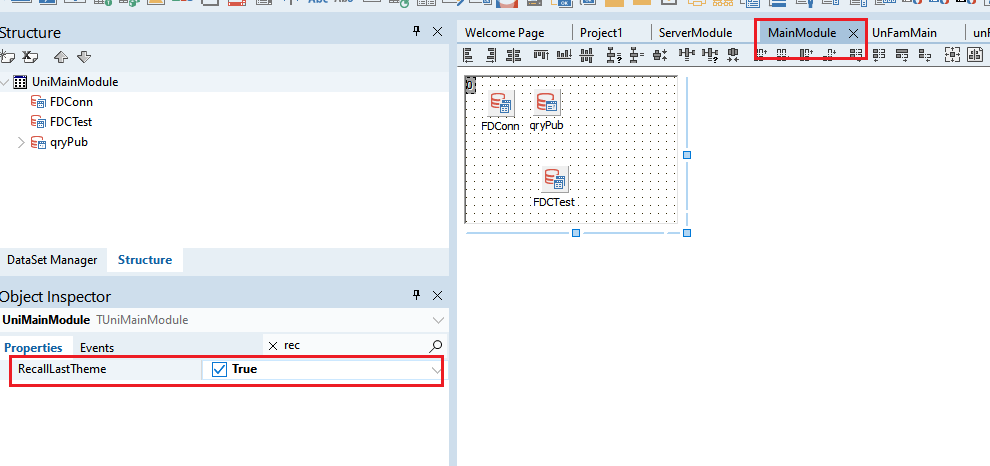Select FDCTest in the Structure tree
The height and width of the screenshot is (466, 990).
(71, 122)
